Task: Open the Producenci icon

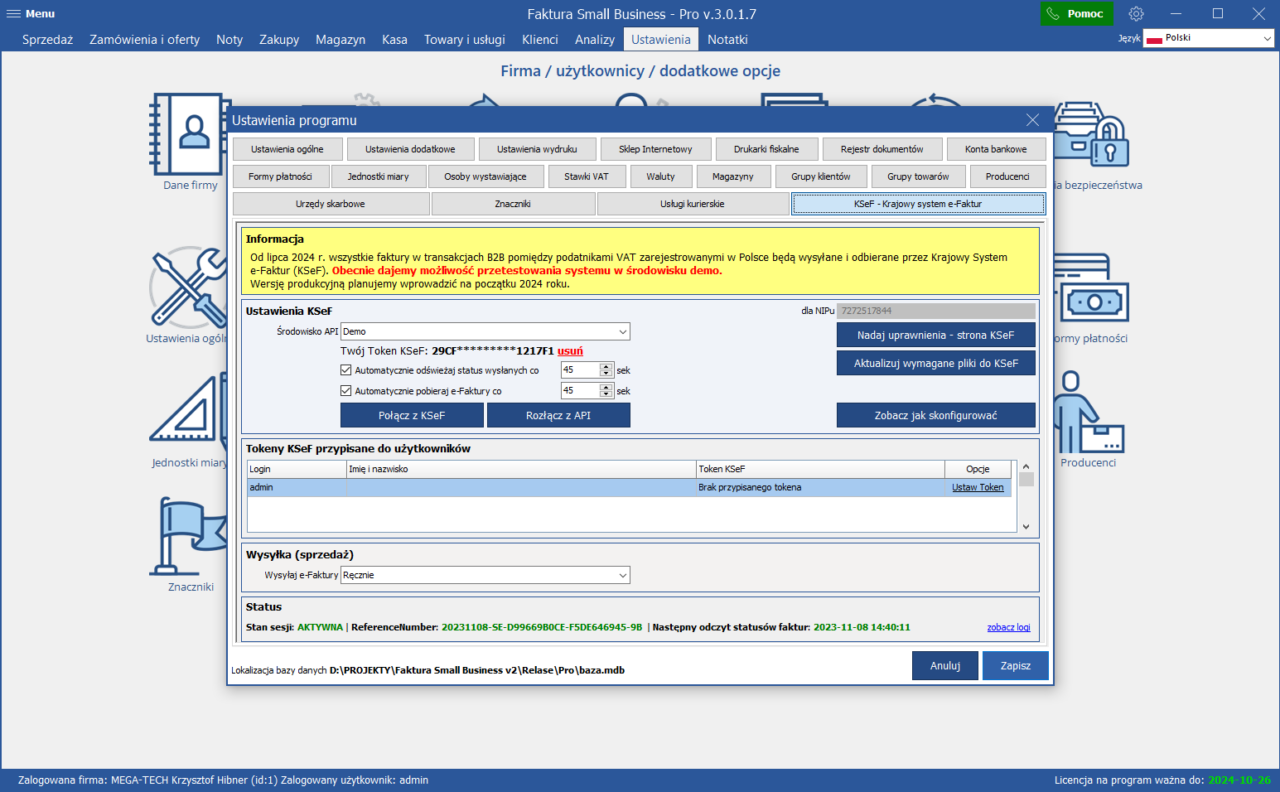Action: [1086, 410]
